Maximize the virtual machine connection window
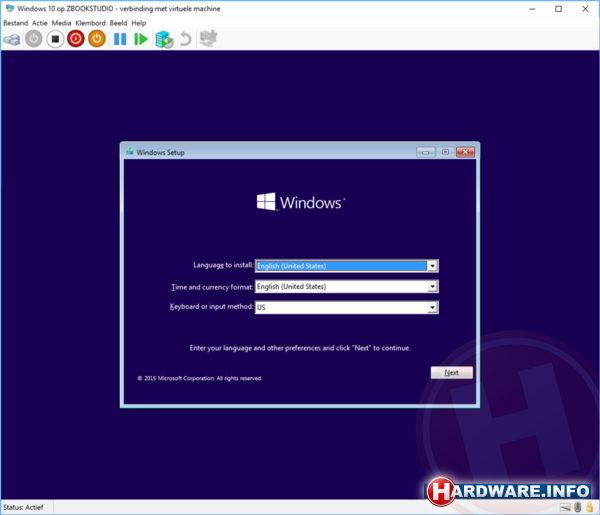The image size is (600, 515). pos(558,9)
